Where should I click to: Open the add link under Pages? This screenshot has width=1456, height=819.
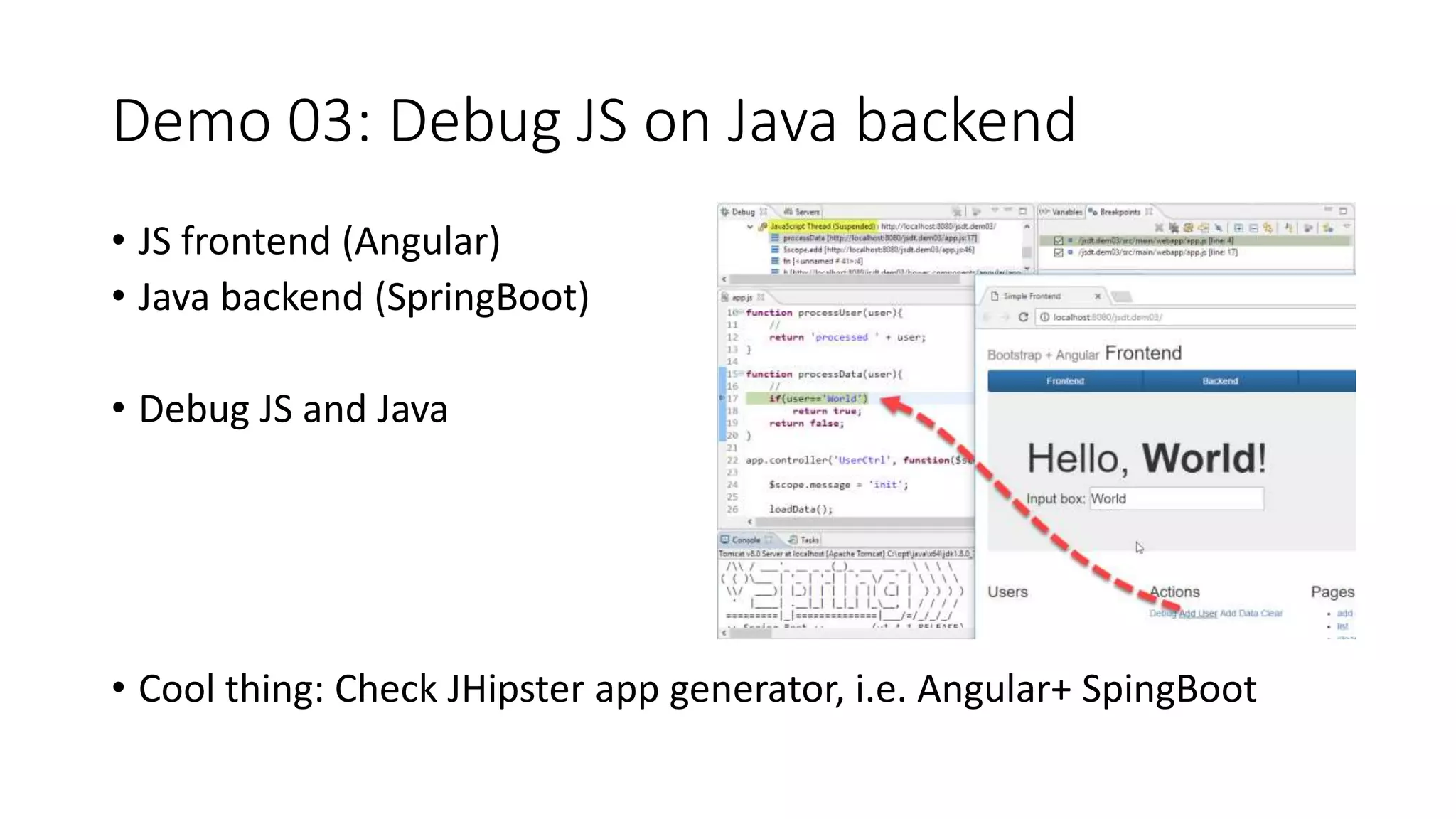pyautogui.click(x=1345, y=613)
